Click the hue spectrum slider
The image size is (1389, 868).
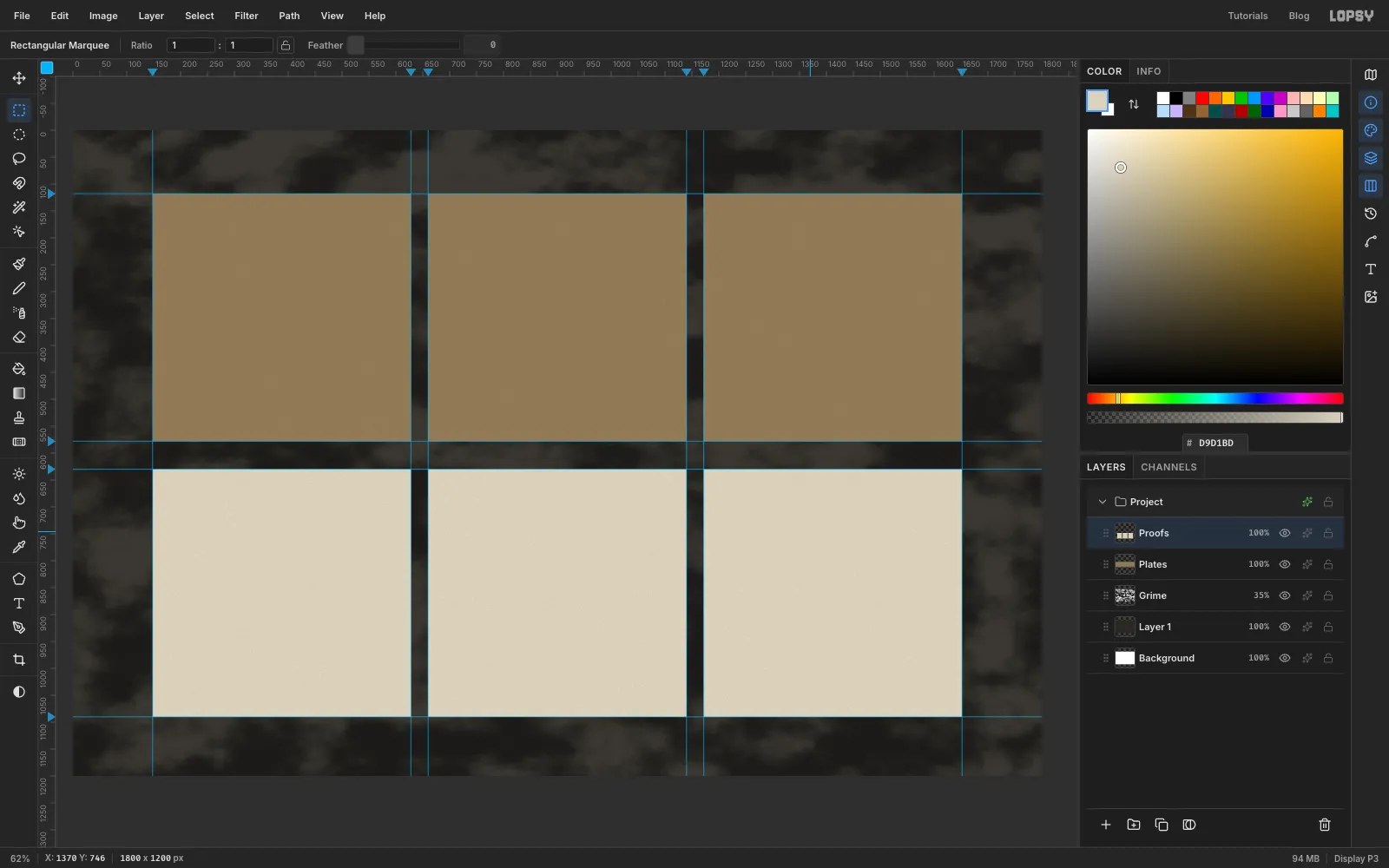(1215, 398)
